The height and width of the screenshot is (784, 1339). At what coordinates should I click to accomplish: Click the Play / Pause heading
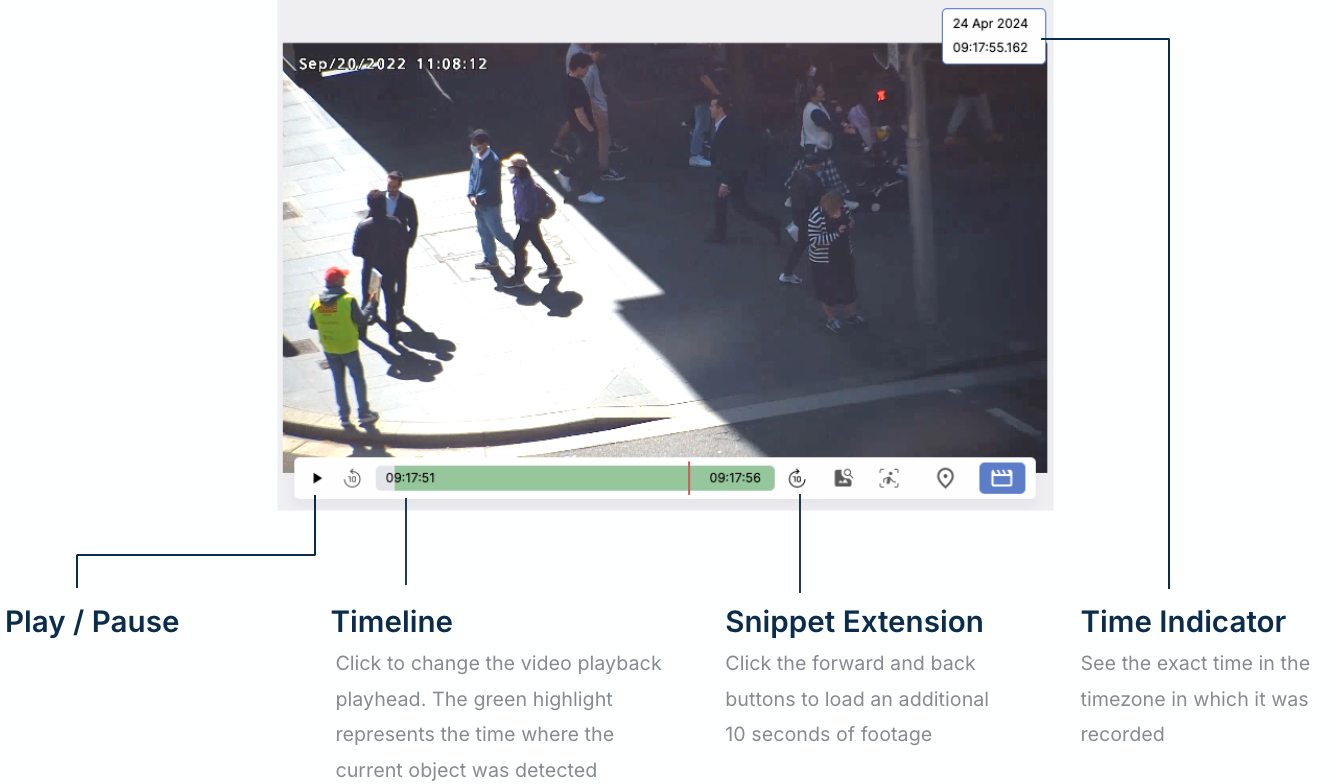pos(92,622)
